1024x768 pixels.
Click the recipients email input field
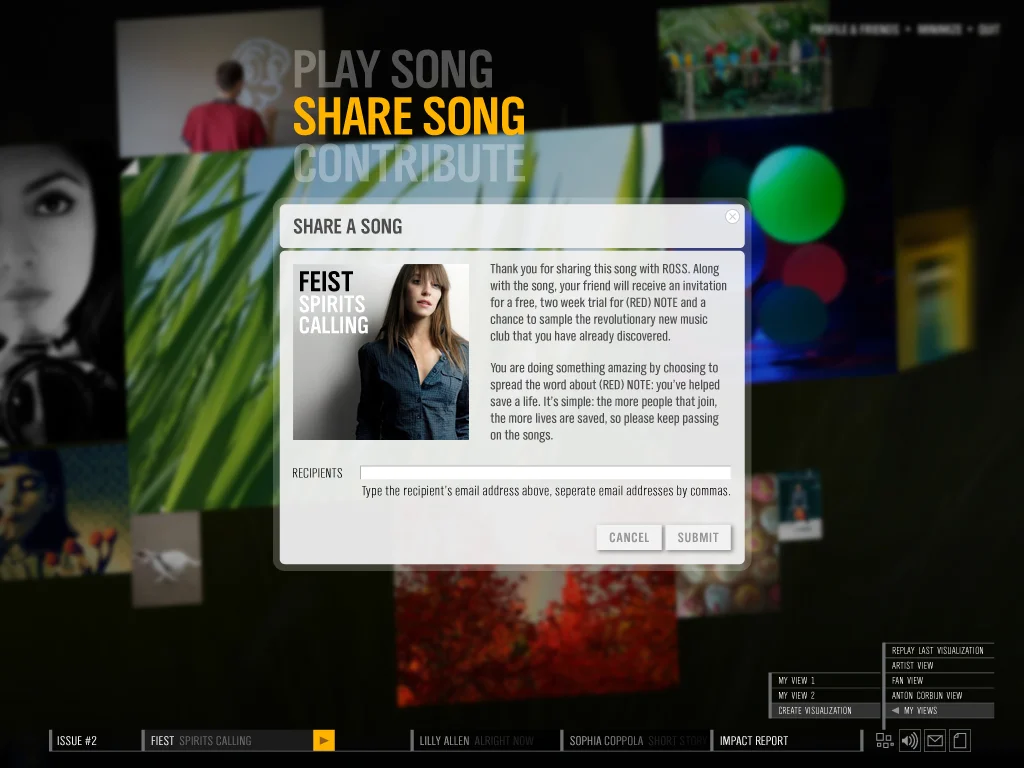click(546, 472)
